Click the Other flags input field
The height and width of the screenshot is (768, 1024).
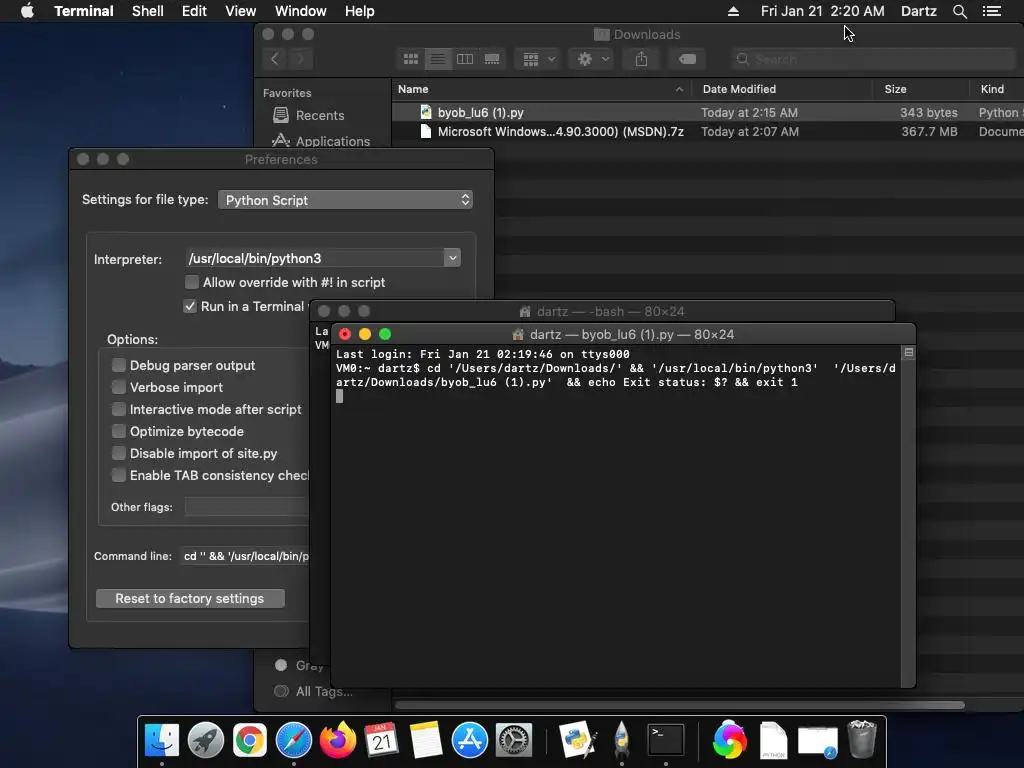(247, 507)
